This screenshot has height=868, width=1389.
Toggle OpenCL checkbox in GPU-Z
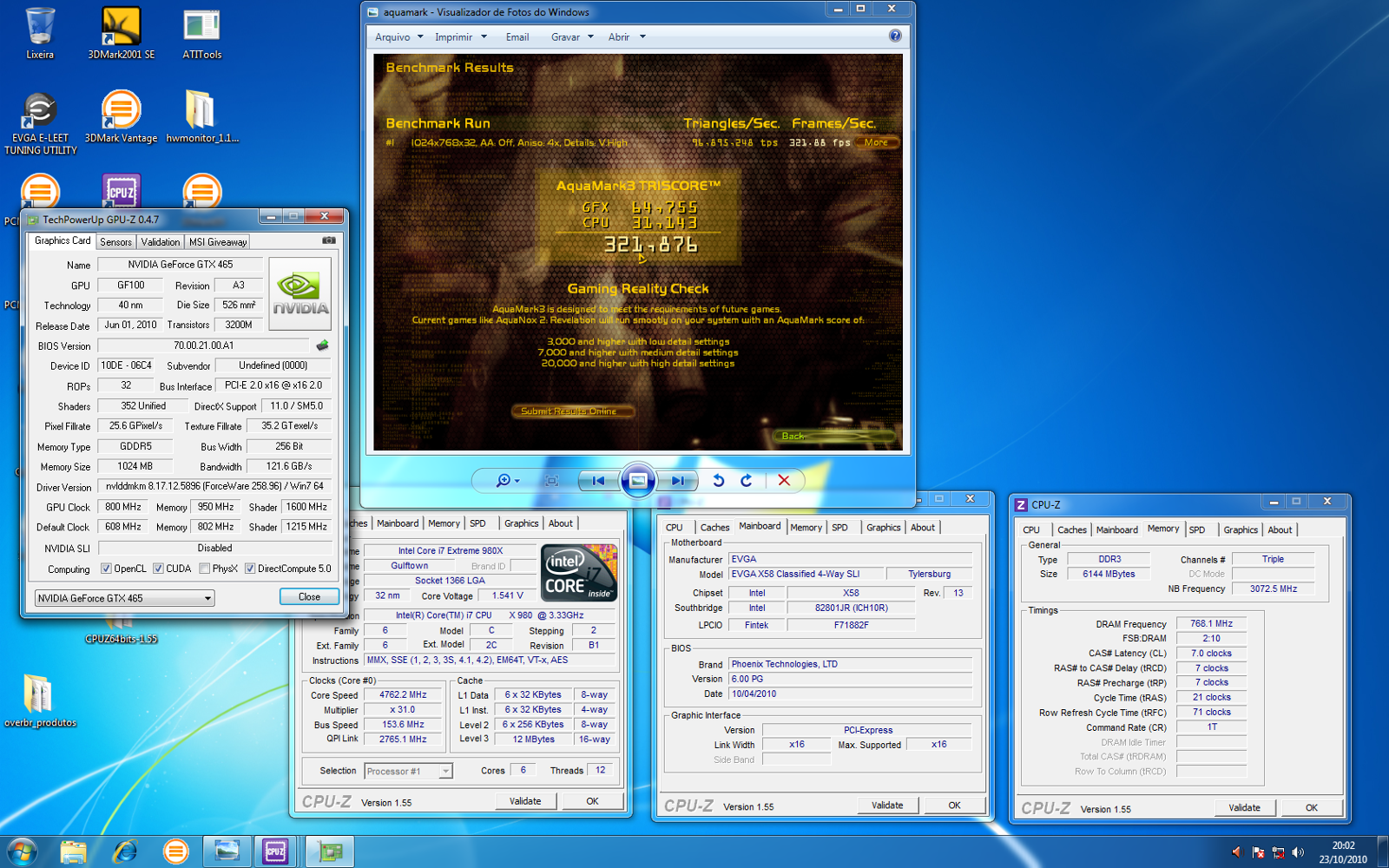[x=106, y=569]
